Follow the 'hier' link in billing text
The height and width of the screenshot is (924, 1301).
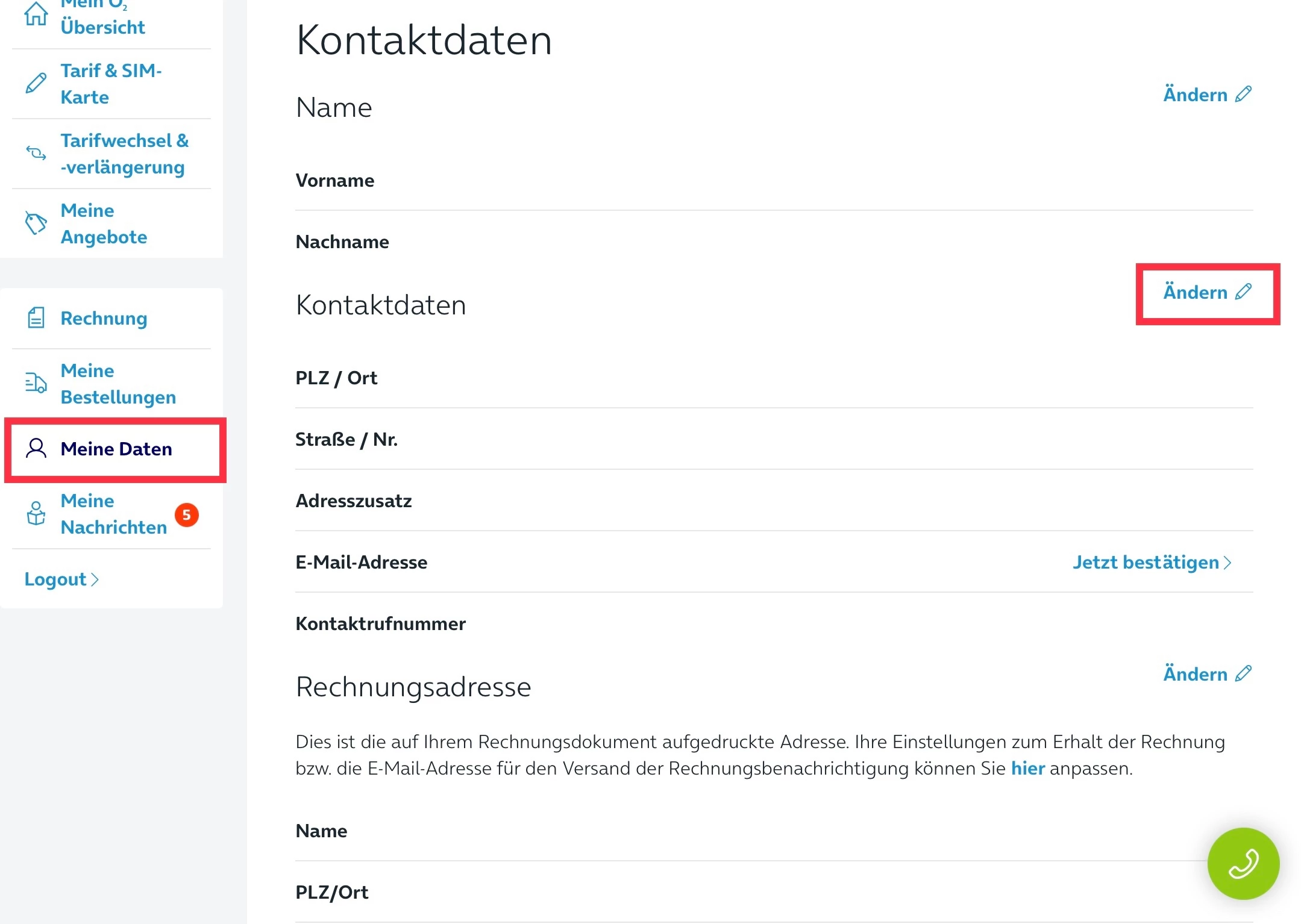coord(1027,769)
